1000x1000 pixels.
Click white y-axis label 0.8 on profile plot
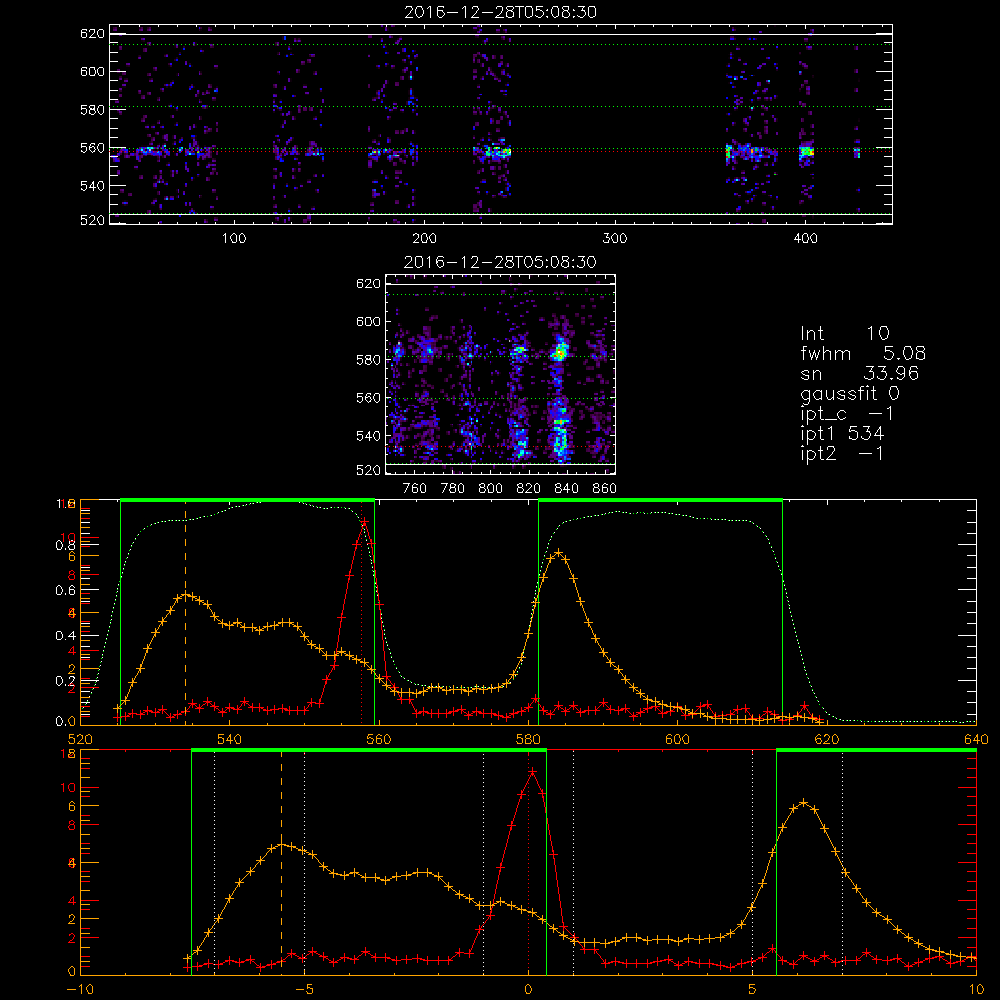[65, 545]
